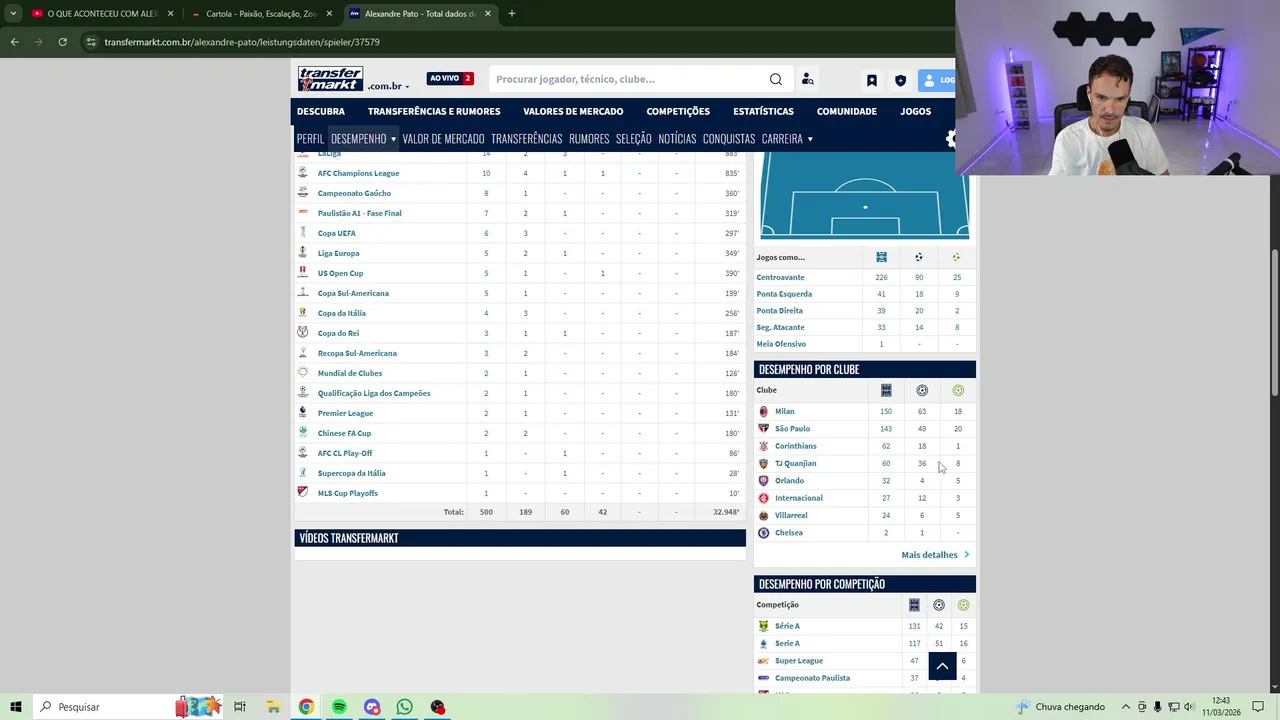
Task: Go back with browser back arrow
Action: coord(14,42)
